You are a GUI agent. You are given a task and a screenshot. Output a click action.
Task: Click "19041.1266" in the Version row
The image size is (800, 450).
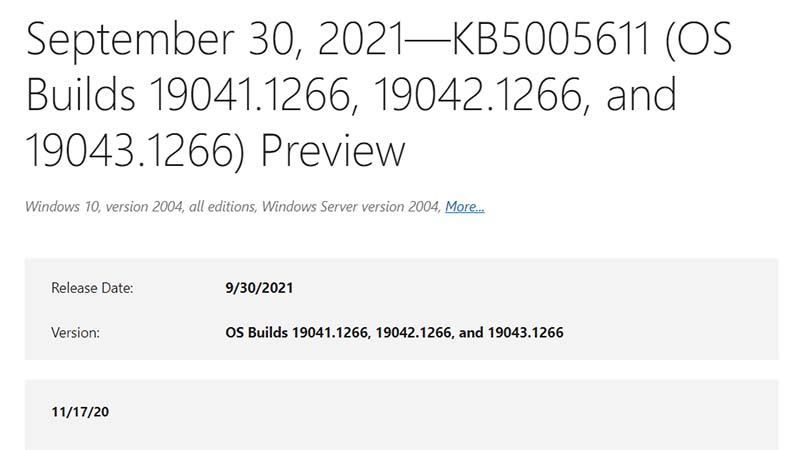tap(331, 332)
